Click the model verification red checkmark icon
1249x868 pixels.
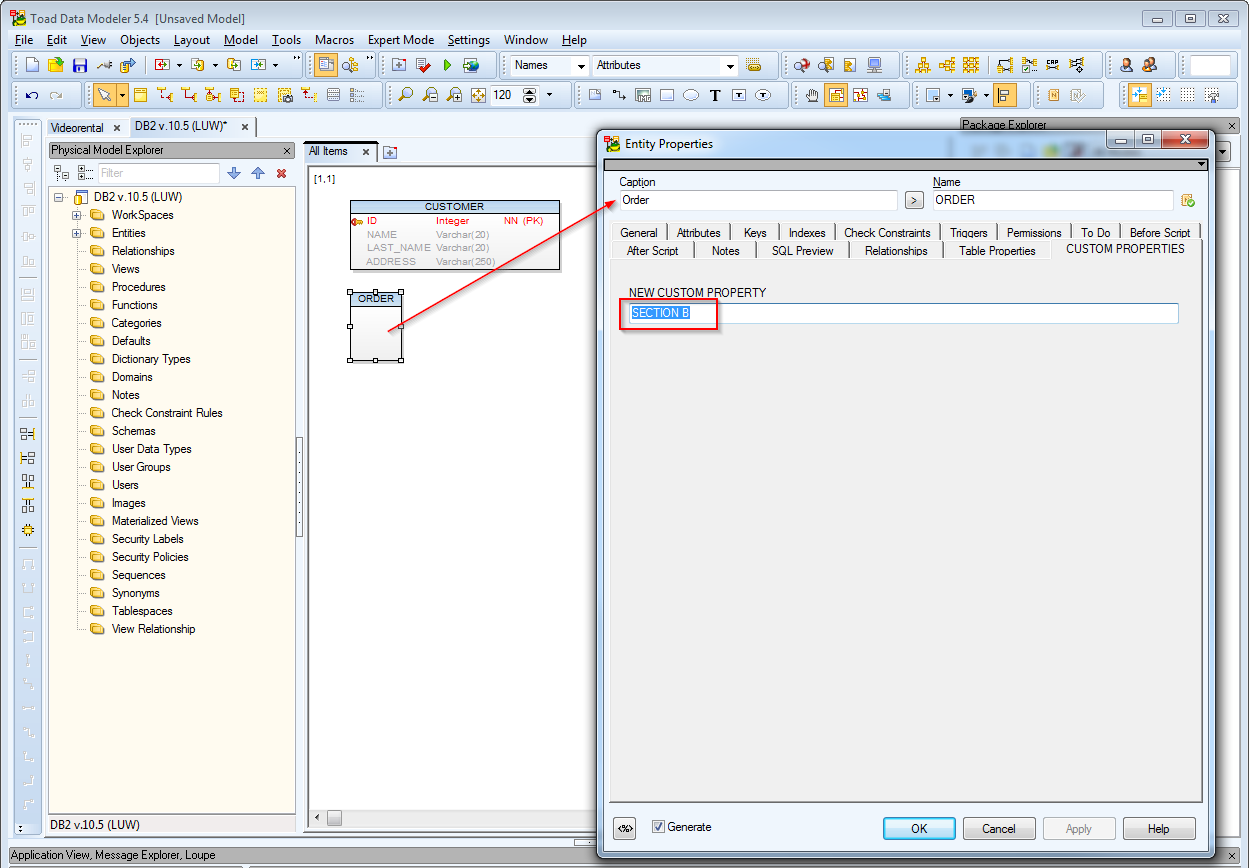coord(423,65)
